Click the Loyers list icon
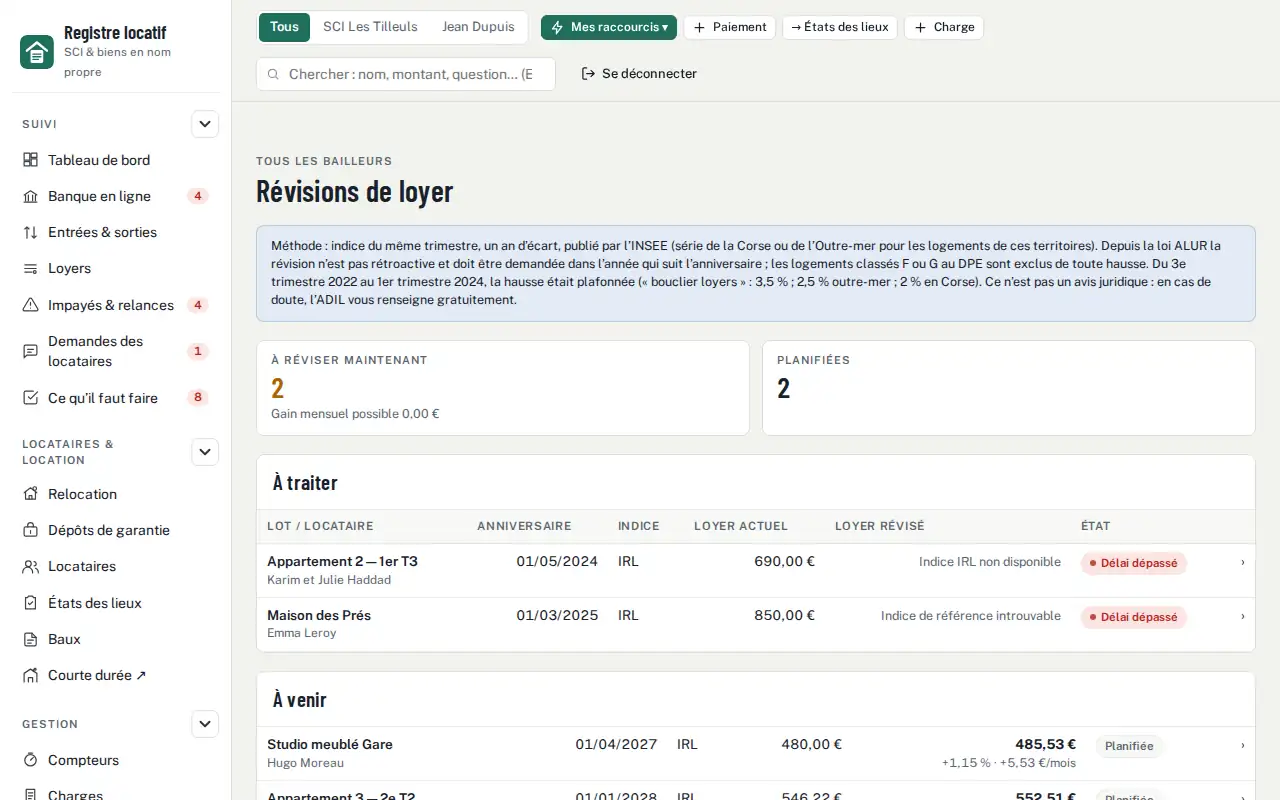 (x=30, y=268)
